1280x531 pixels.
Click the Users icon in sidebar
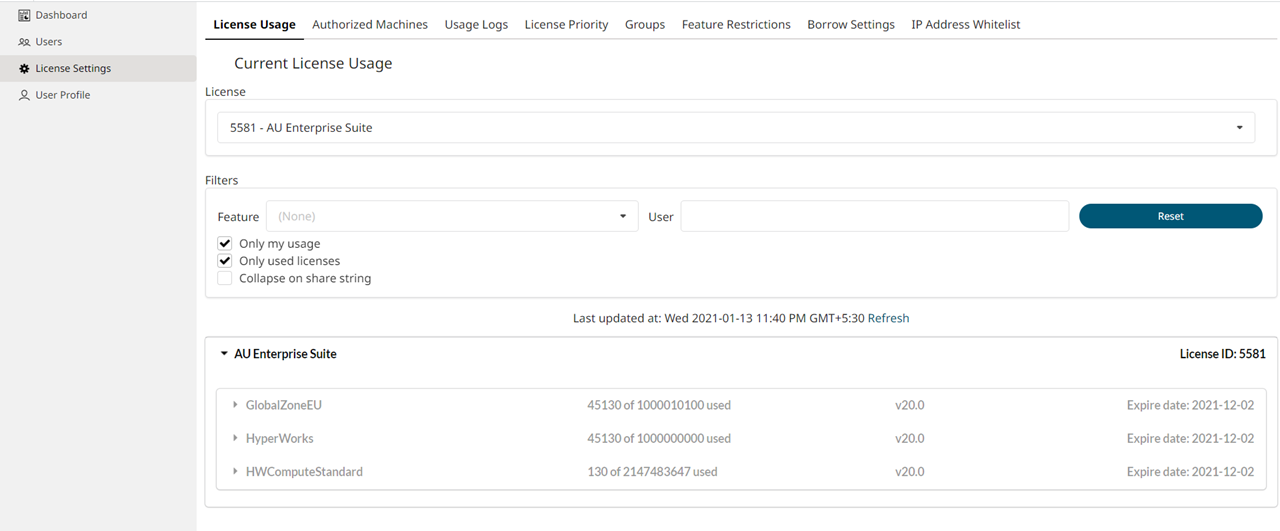pyautogui.click(x=24, y=42)
